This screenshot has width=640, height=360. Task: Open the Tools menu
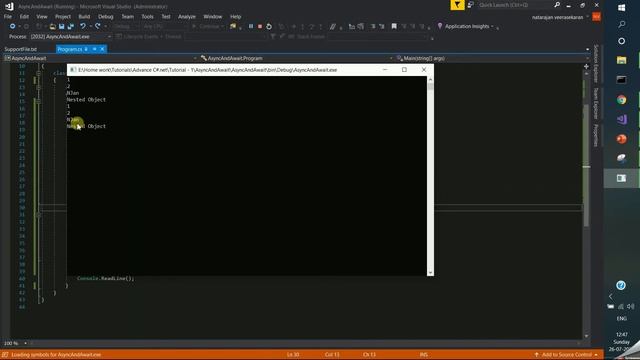point(147,17)
